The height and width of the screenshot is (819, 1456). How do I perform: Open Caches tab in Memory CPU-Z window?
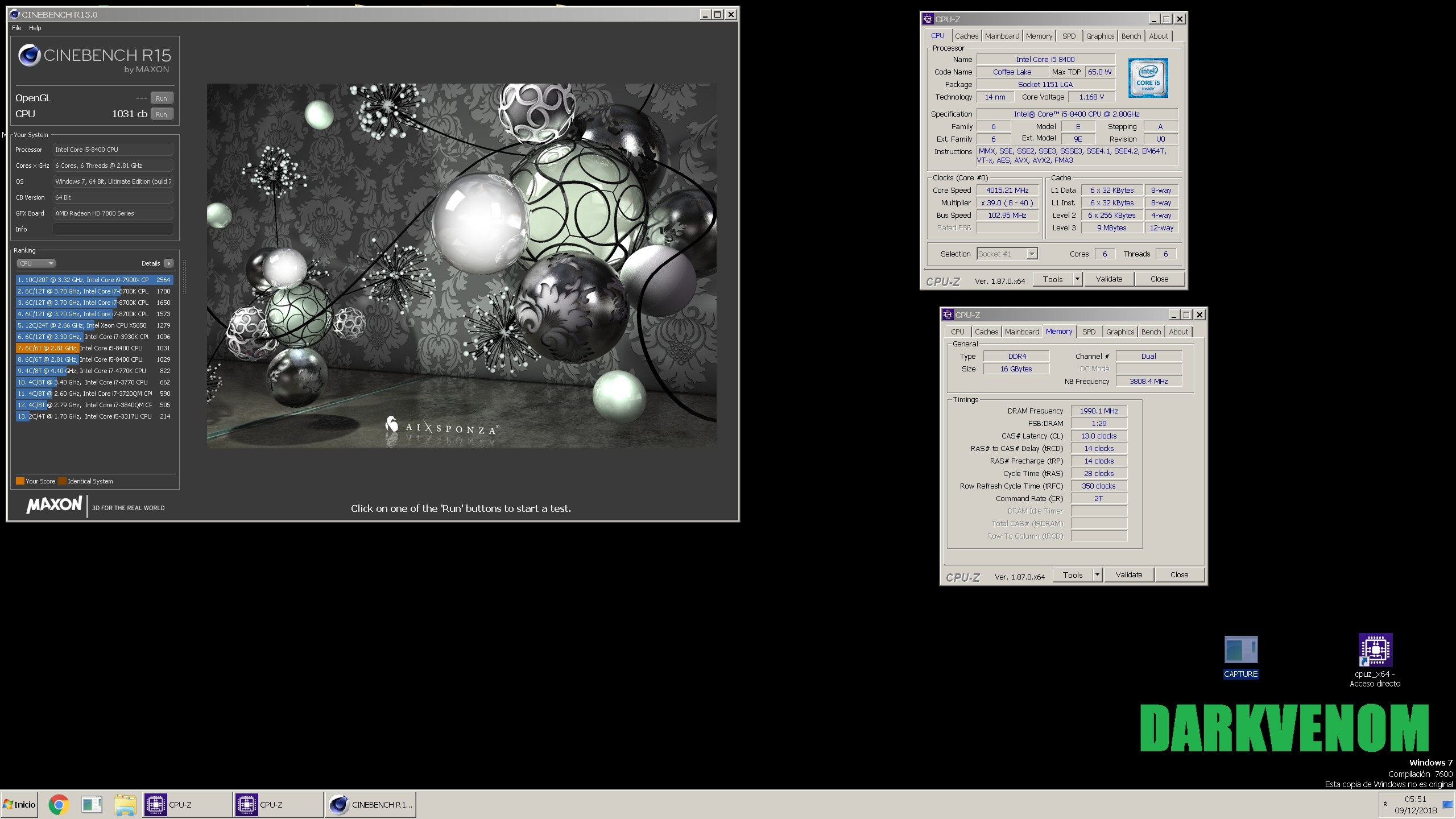point(986,332)
